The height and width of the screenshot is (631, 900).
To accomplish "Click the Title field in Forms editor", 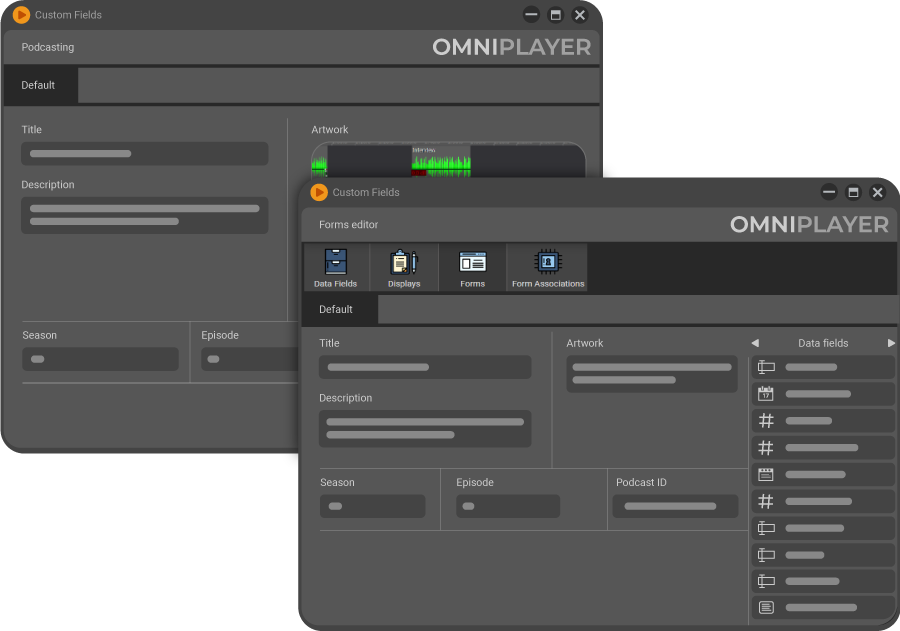I will click(425, 367).
